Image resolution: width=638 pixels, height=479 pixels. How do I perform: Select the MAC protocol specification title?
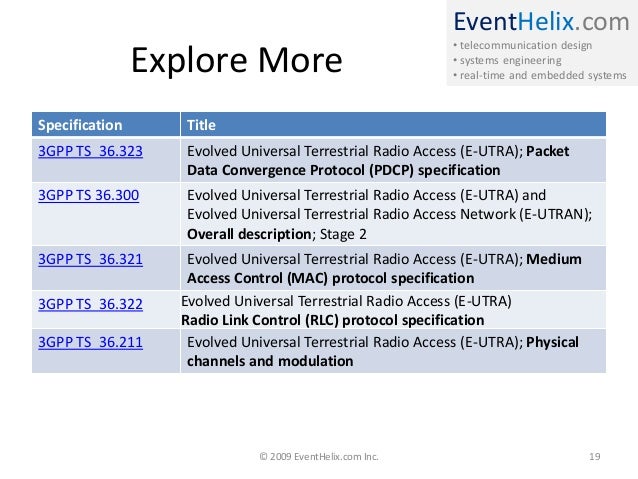[x=384, y=269]
